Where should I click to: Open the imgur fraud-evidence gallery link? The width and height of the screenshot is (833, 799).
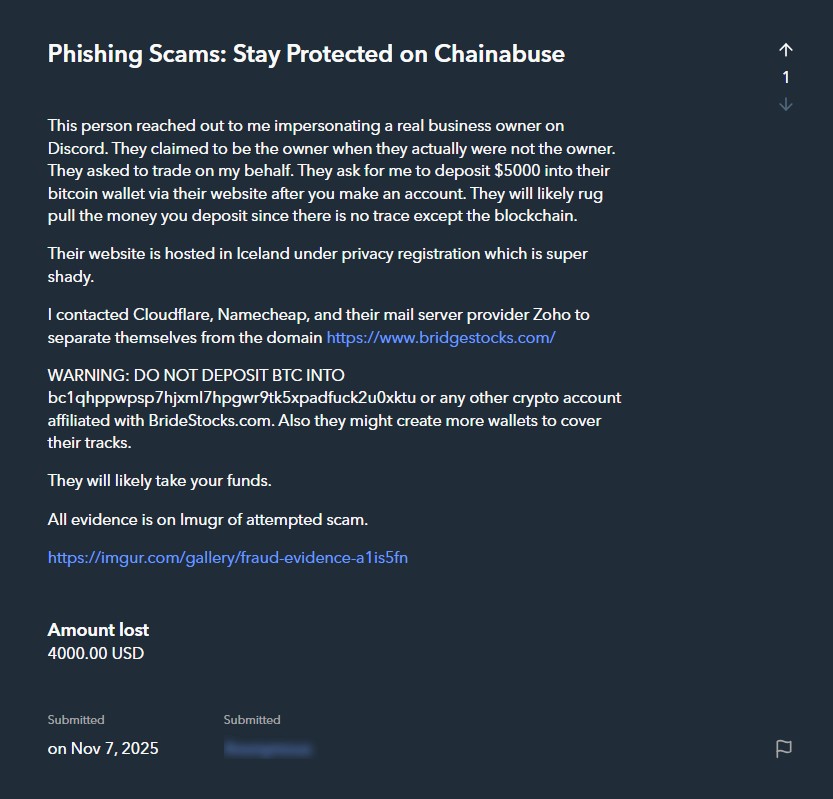[x=227, y=557]
